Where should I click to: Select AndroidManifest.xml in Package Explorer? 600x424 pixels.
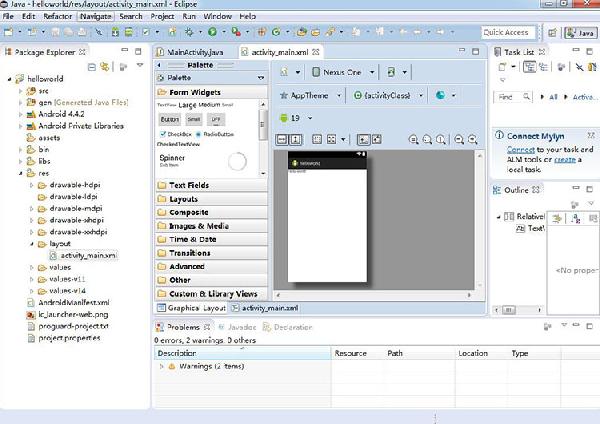pos(68,303)
